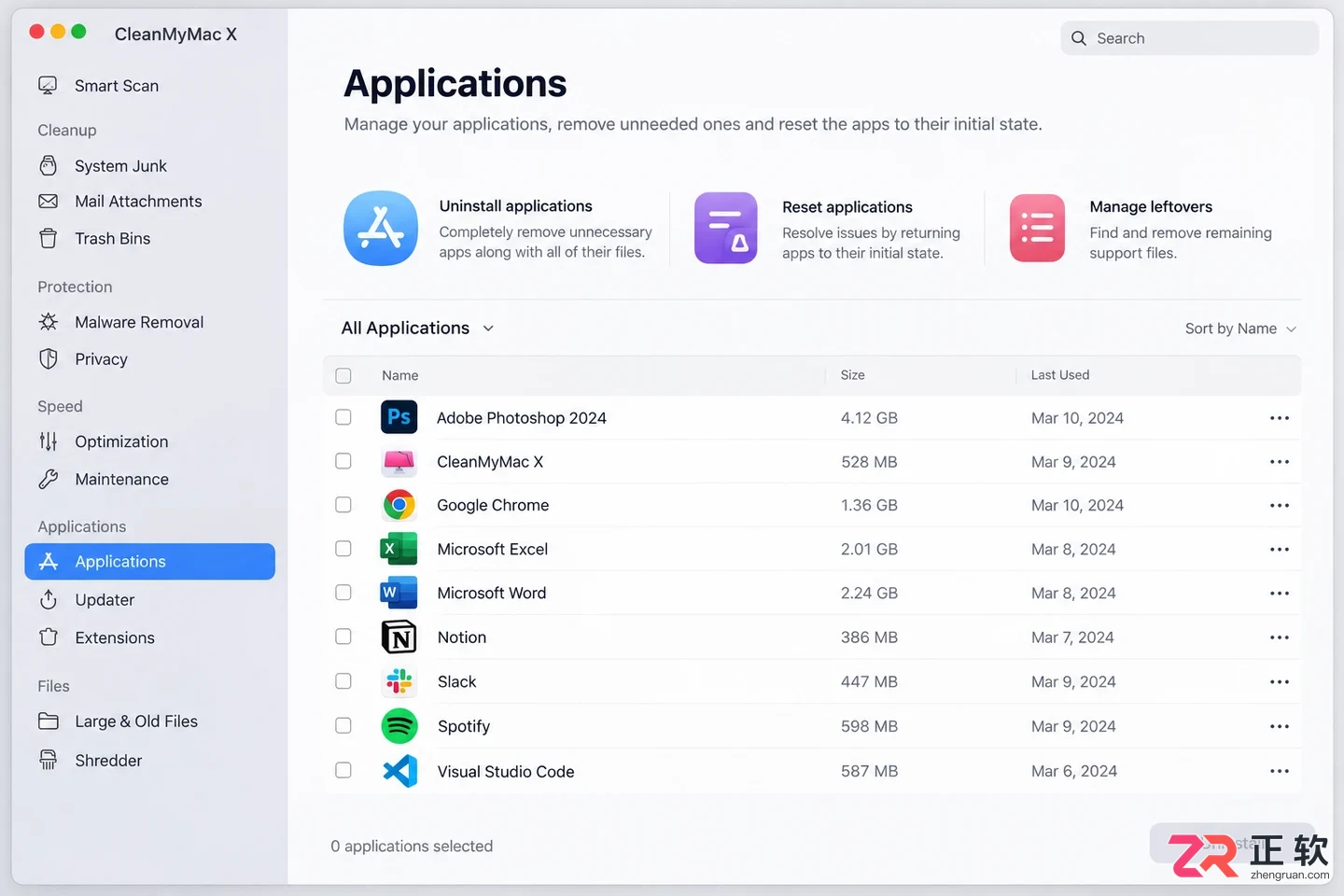Click Manage leftovers title
This screenshot has height=896, width=1344.
(x=1151, y=207)
